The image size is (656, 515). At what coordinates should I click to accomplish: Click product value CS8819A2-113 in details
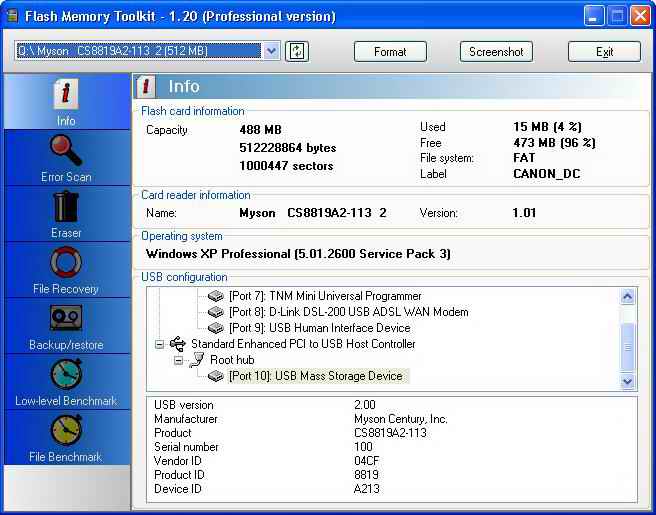(x=390, y=433)
